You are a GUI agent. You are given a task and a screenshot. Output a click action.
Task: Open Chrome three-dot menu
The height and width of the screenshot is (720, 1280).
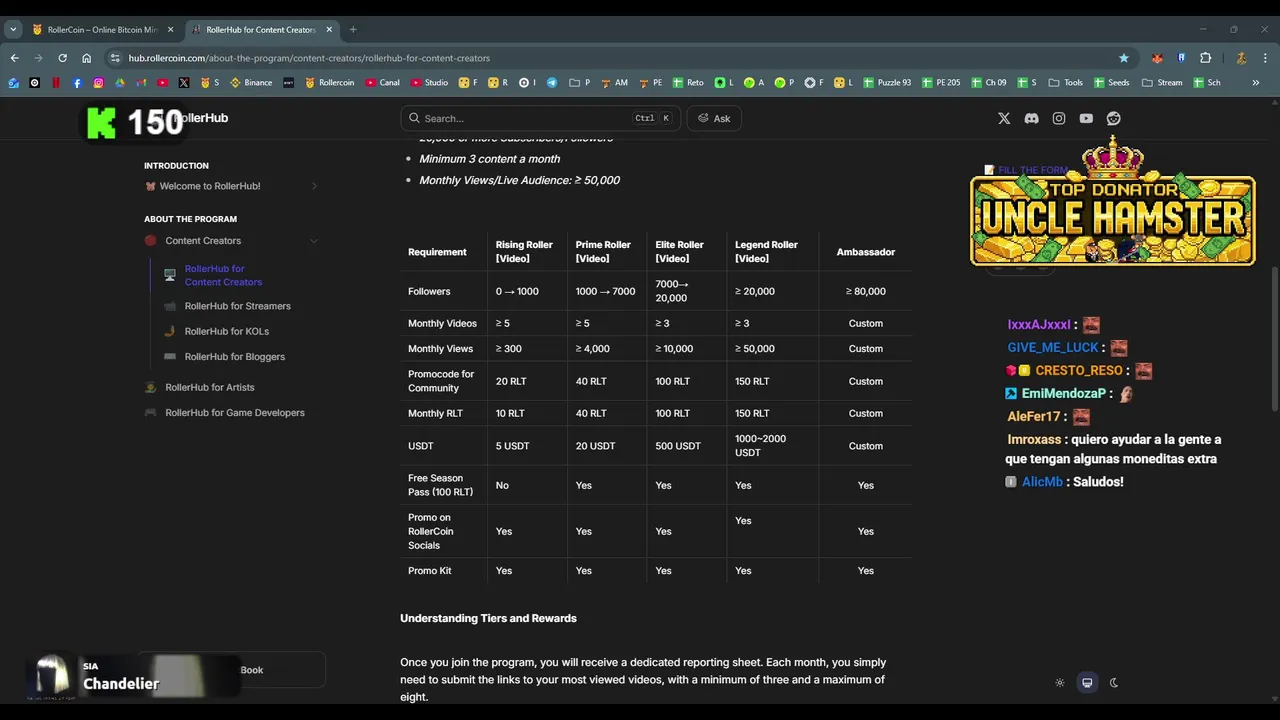[1265, 58]
